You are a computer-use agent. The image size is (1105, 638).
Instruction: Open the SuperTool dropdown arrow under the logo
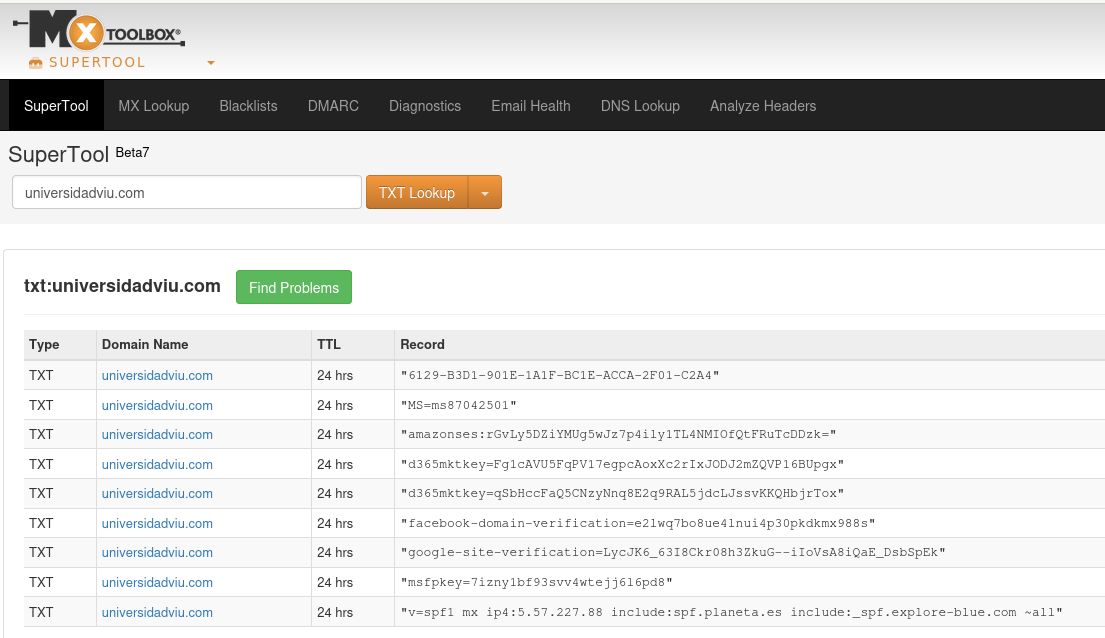tap(210, 63)
